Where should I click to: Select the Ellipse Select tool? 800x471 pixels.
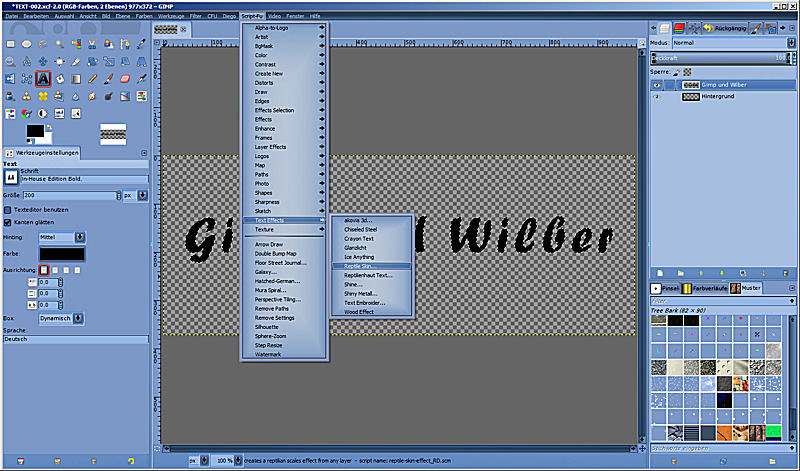point(27,44)
